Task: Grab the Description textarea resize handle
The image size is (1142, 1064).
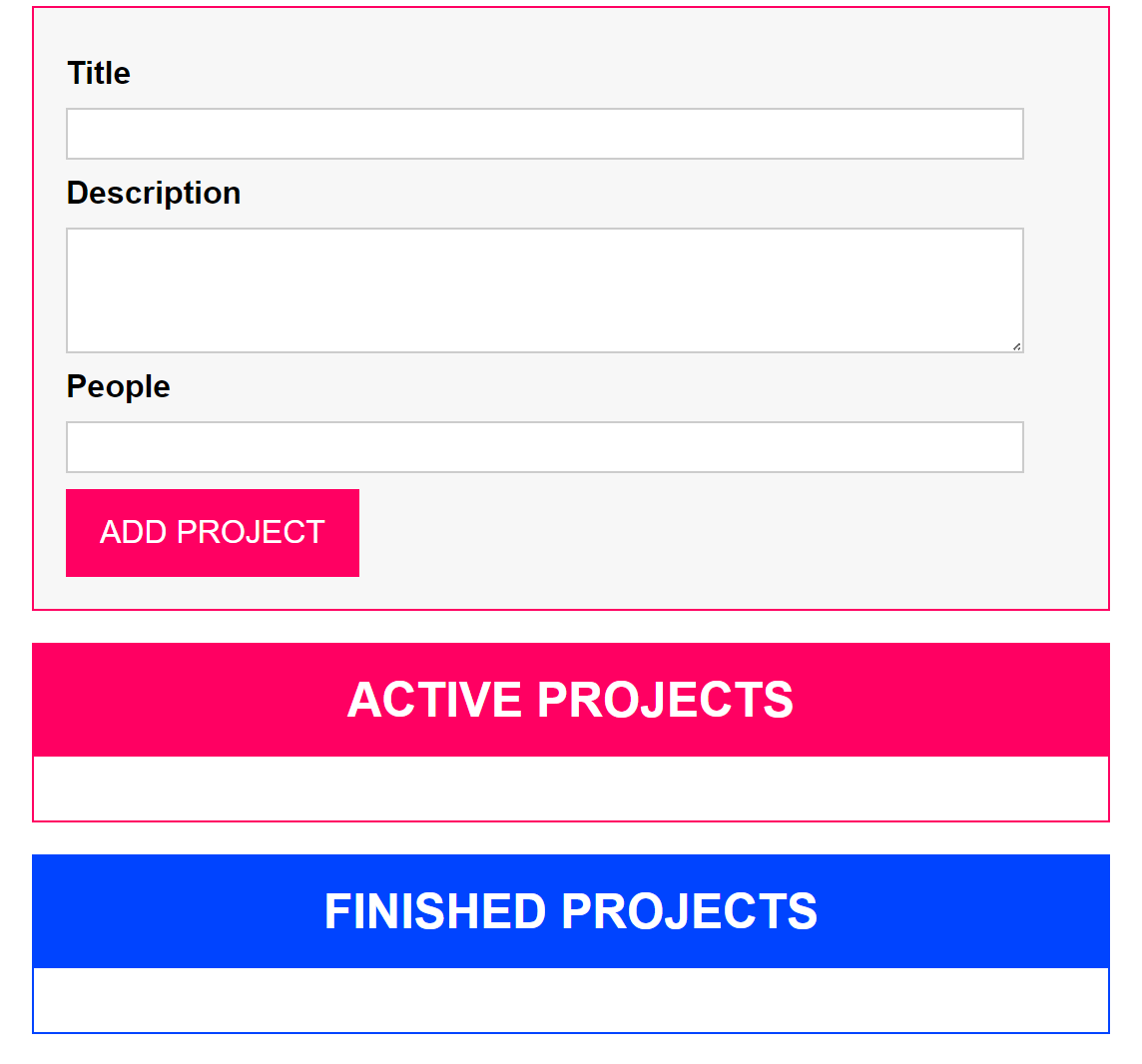Action: (x=1016, y=346)
